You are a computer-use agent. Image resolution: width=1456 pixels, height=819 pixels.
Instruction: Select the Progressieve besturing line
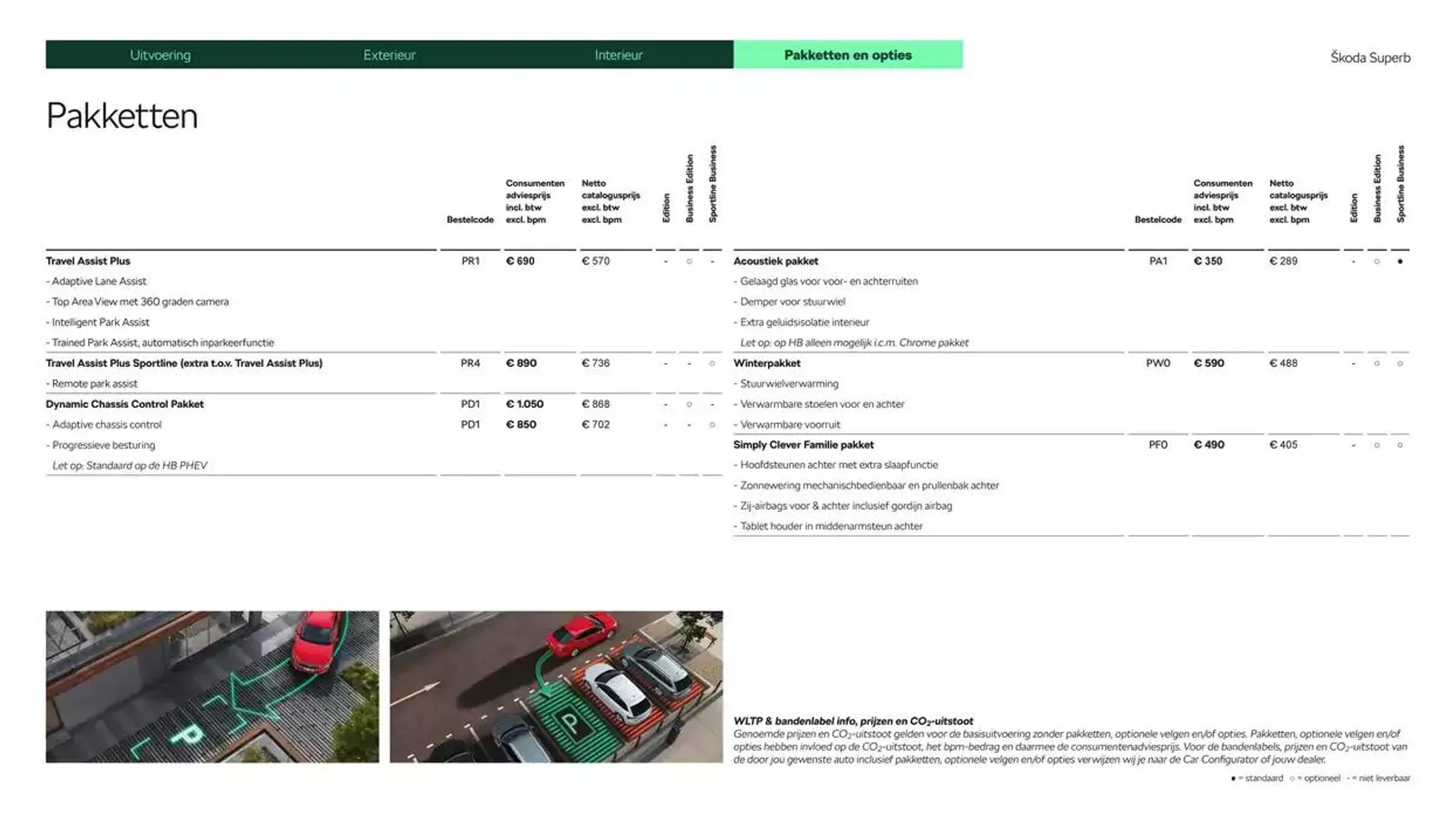pyautogui.click(x=101, y=445)
